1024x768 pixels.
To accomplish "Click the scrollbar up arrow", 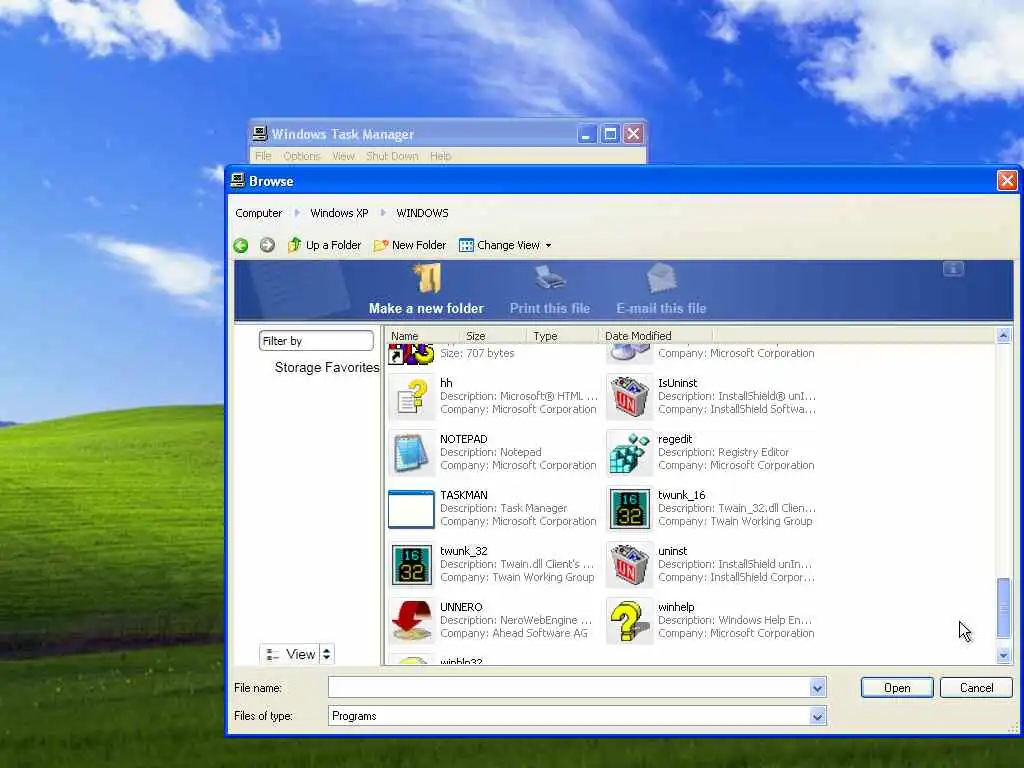I will 1004,336.
